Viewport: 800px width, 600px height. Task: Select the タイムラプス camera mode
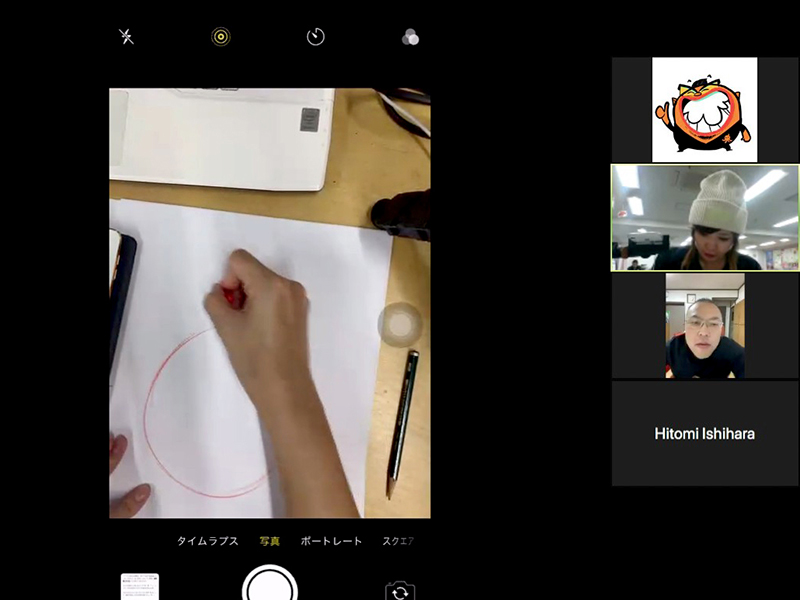coord(208,541)
